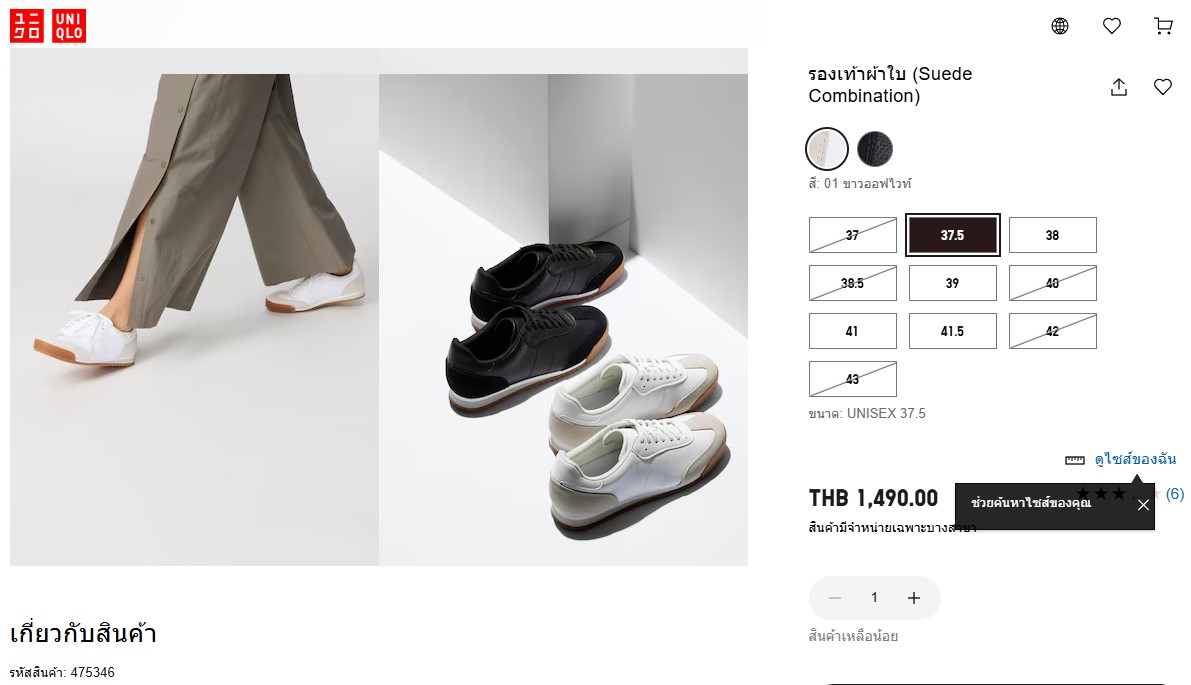This screenshot has width=1191, height=685.
Task: Close the size helper tooltip
Action: point(1143,505)
